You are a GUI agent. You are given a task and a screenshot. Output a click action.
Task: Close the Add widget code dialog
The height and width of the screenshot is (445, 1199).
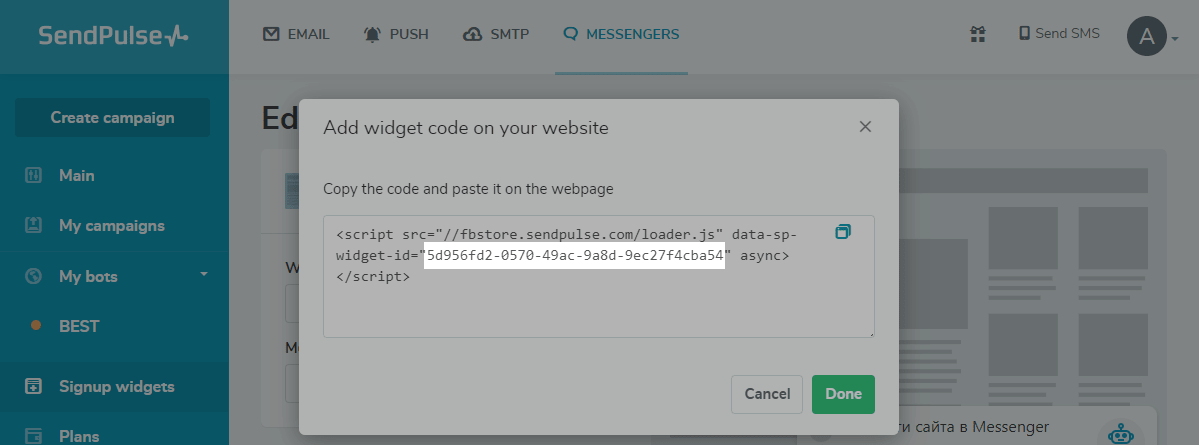click(865, 127)
